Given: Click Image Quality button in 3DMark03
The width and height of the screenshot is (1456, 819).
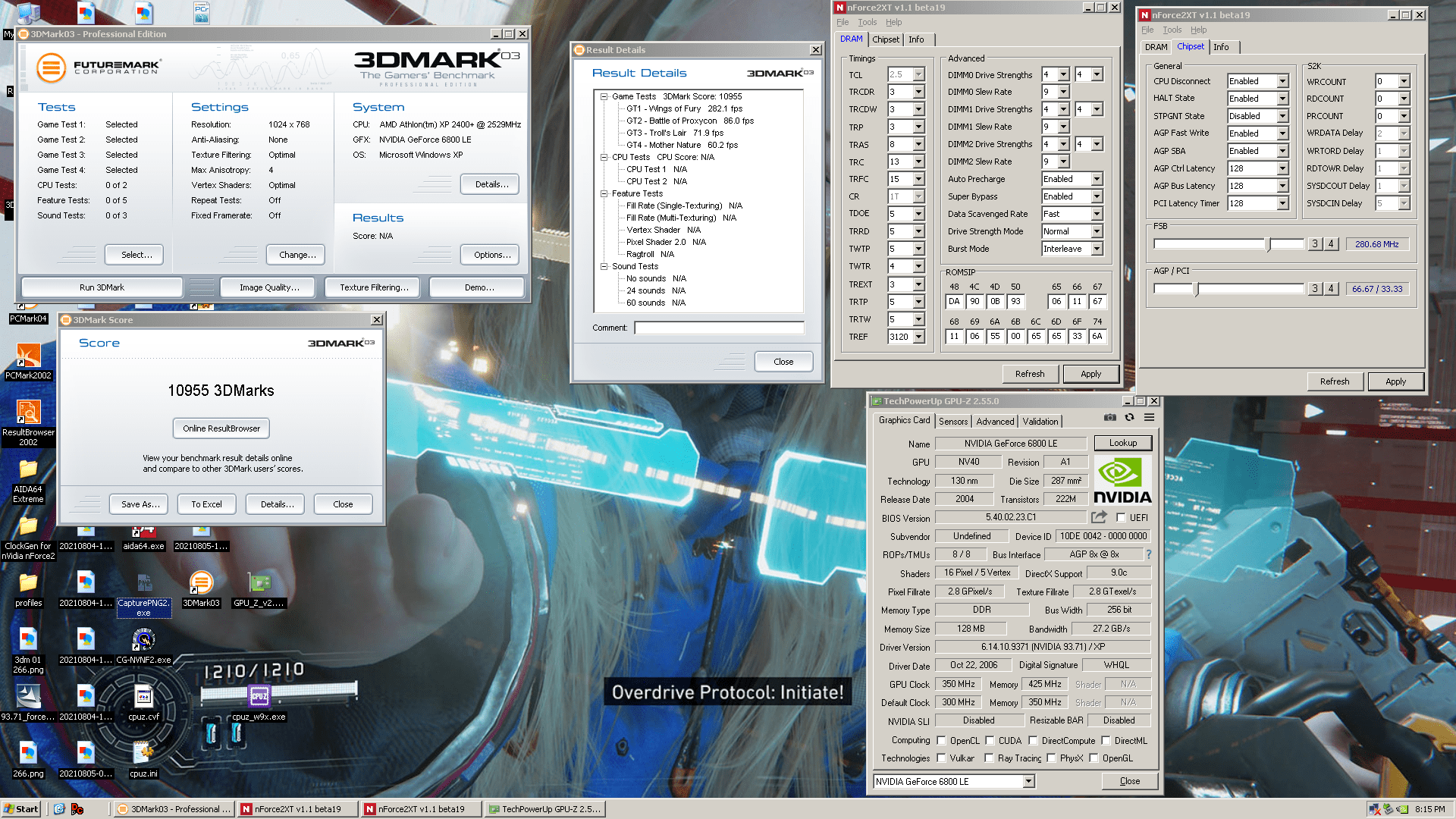Looking at the screenshot, I should (x=269, y=287).
